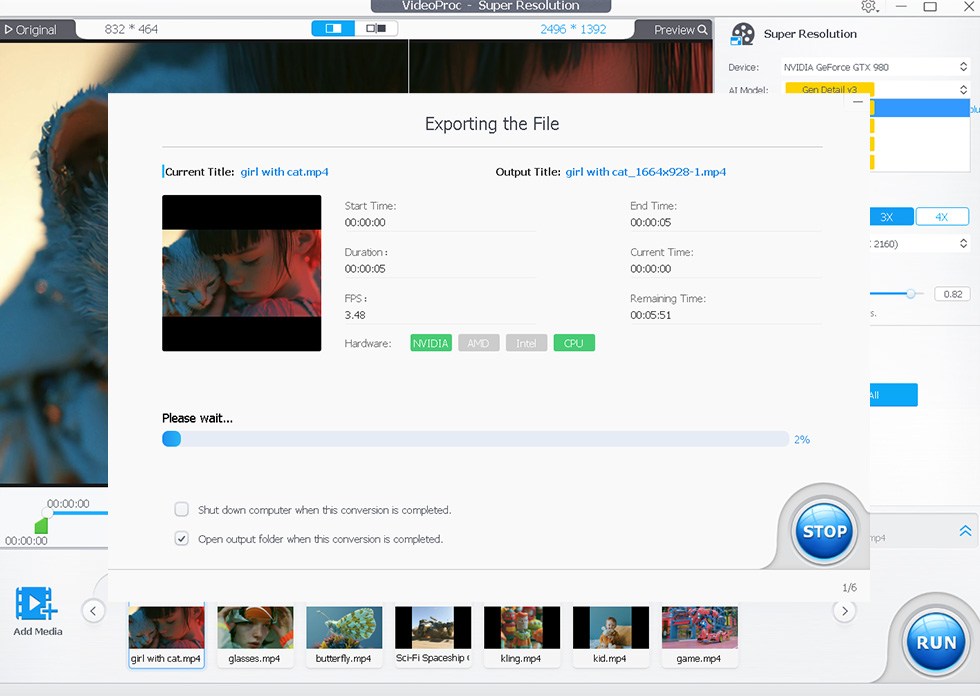This screenshot has width=980, height=696.
Task: Click the green timeline start marker
Action: point(41,525)
